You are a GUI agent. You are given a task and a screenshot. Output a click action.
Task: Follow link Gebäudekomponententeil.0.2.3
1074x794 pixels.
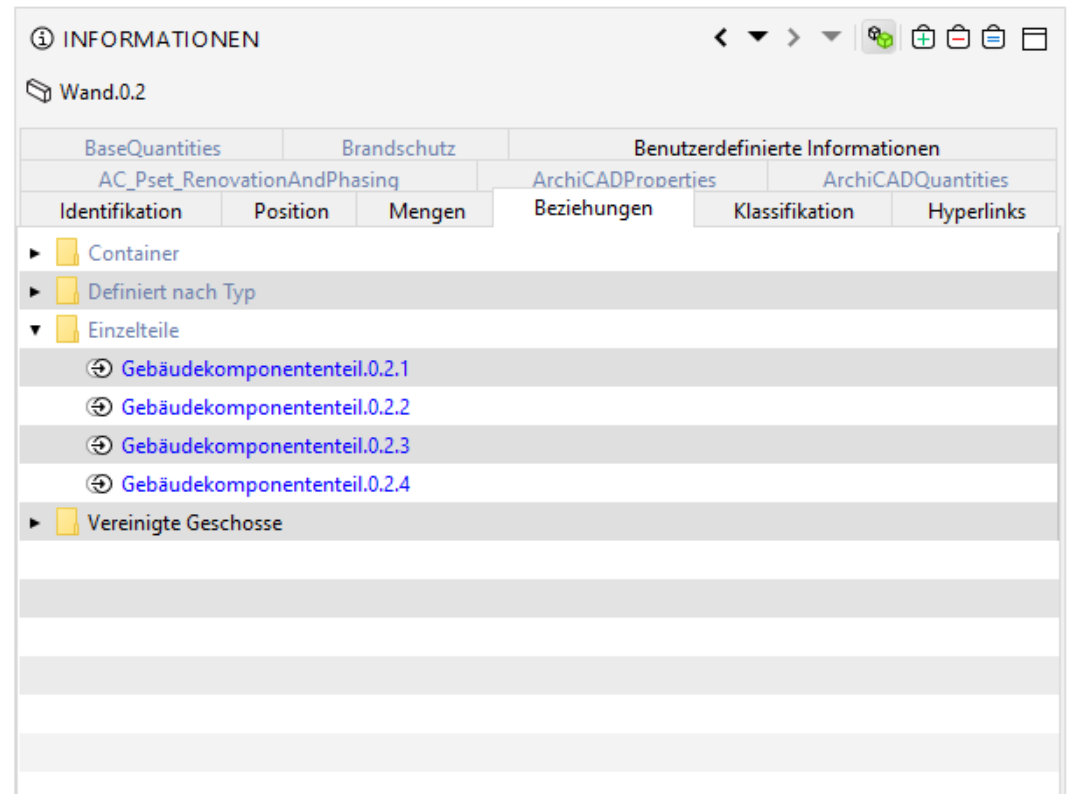(x=265, y=445)
